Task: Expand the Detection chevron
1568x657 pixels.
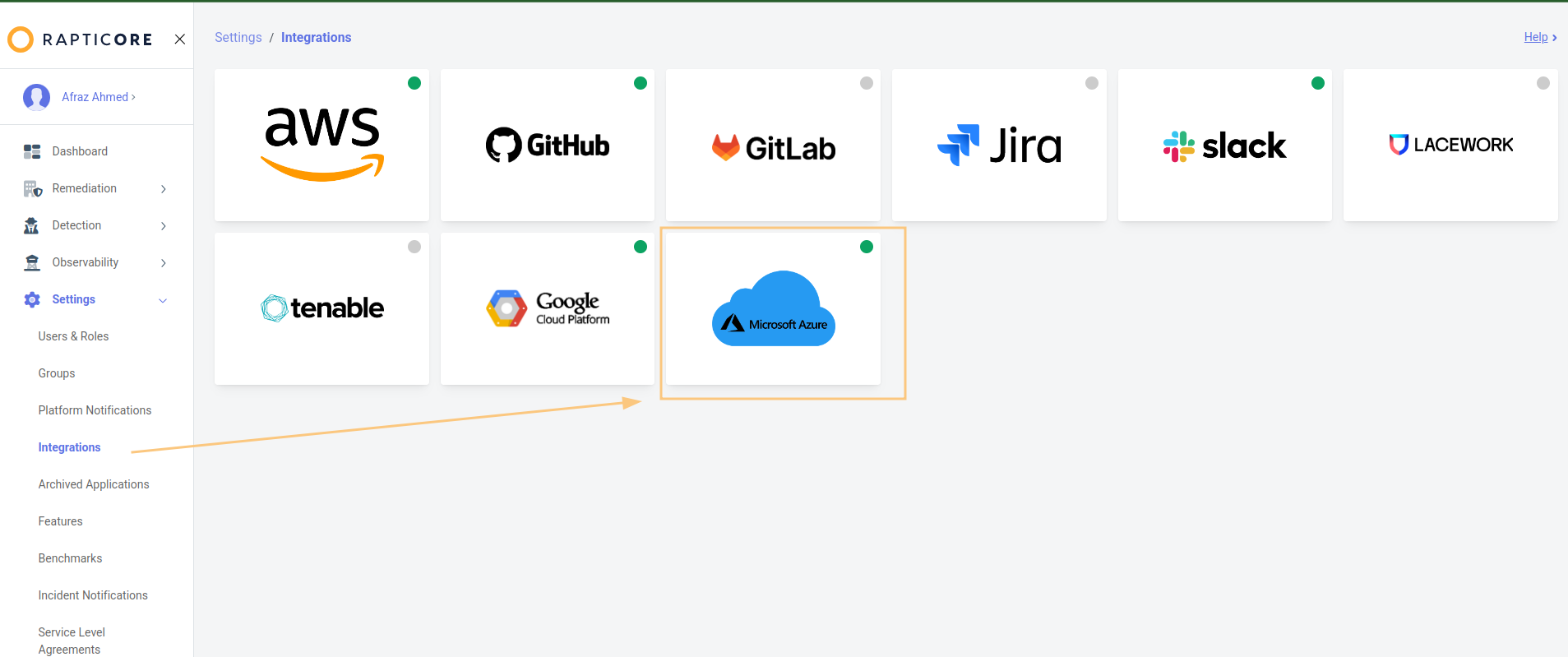Action: click(164, 226)
